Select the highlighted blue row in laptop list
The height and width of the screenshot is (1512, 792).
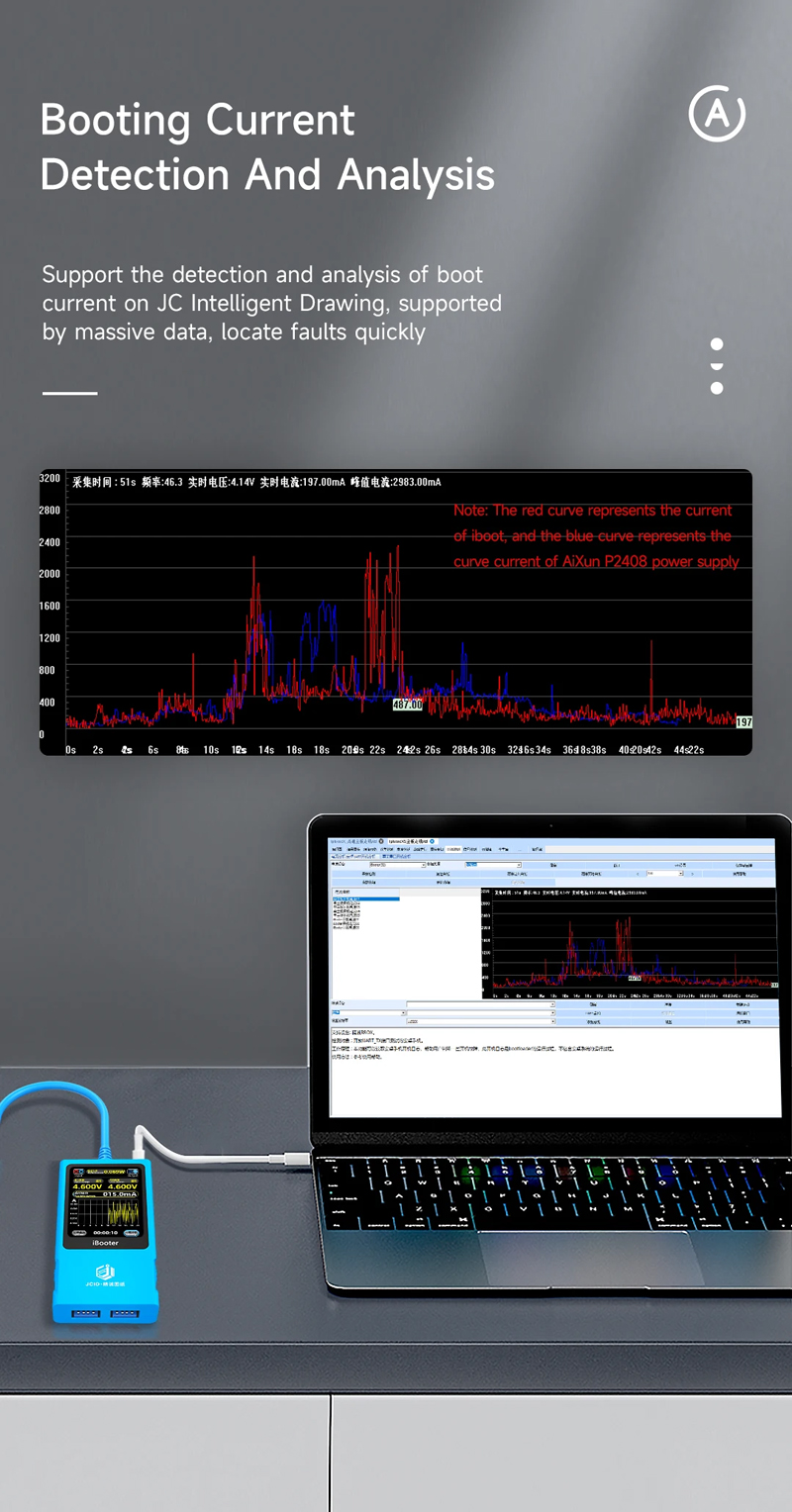[x=366, y=898]
